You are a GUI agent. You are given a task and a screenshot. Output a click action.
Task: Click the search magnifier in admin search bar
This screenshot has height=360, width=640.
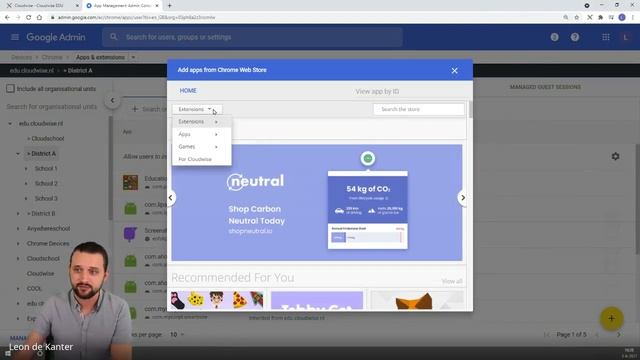coord(113,37)
